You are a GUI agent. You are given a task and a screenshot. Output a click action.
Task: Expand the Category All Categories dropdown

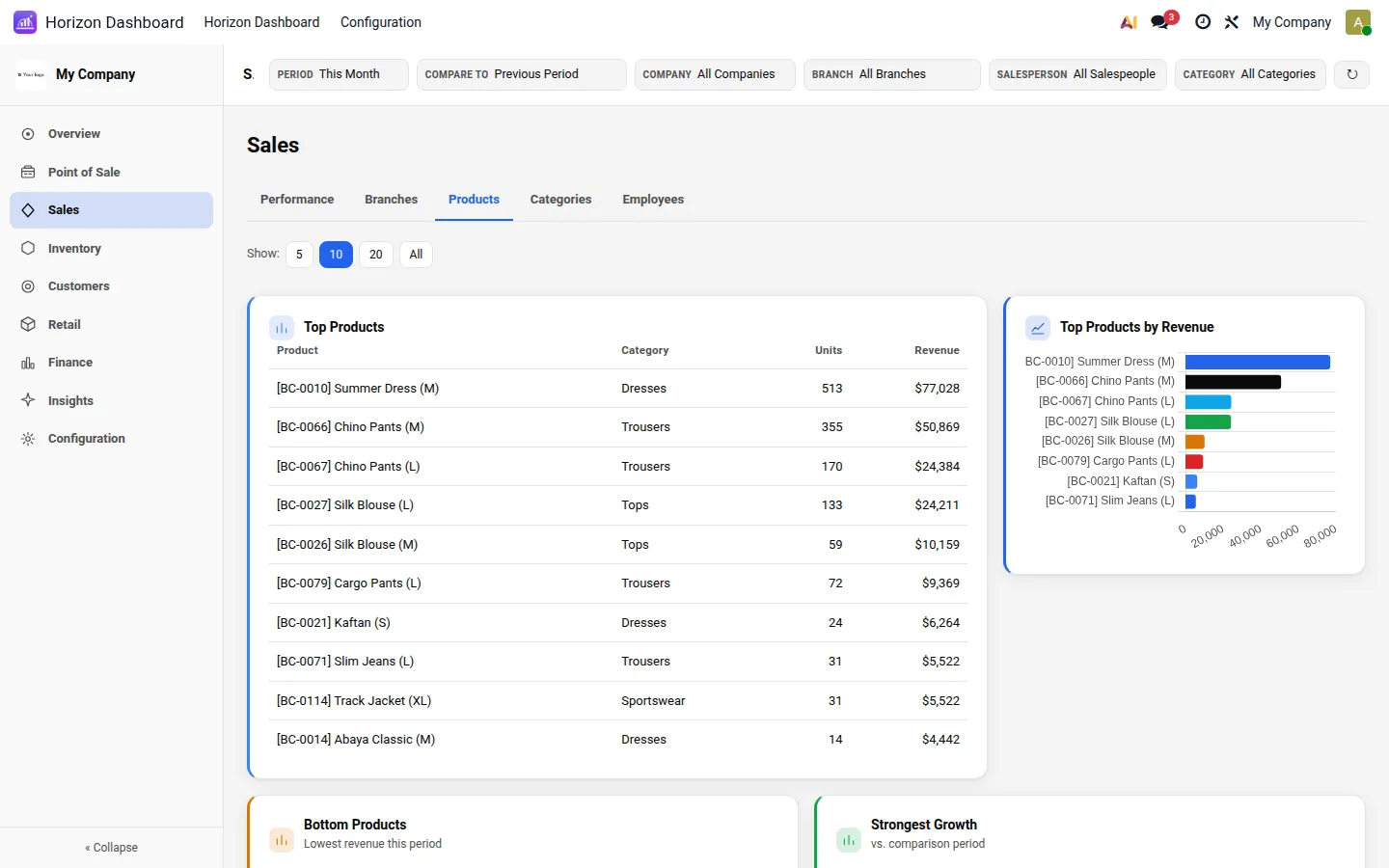pyautogui.click(x=1250, y=74)
